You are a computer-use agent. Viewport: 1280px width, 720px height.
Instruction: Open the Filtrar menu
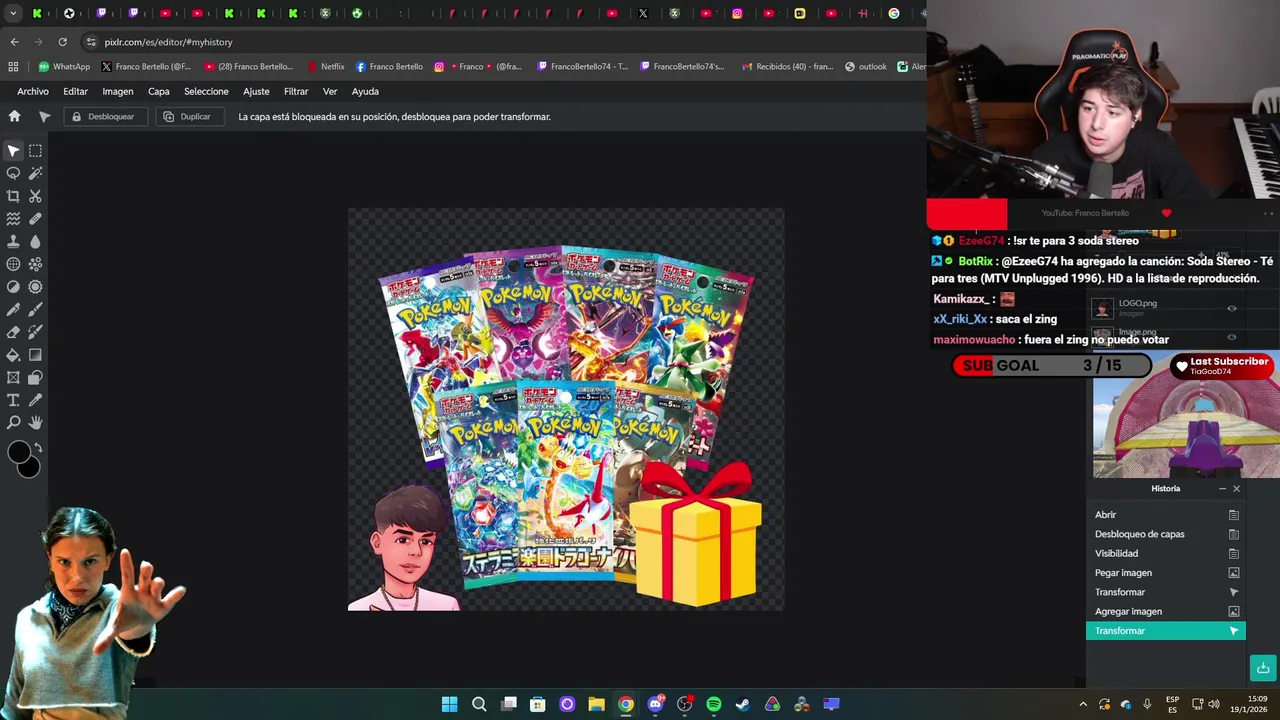(x=296, y=91)
